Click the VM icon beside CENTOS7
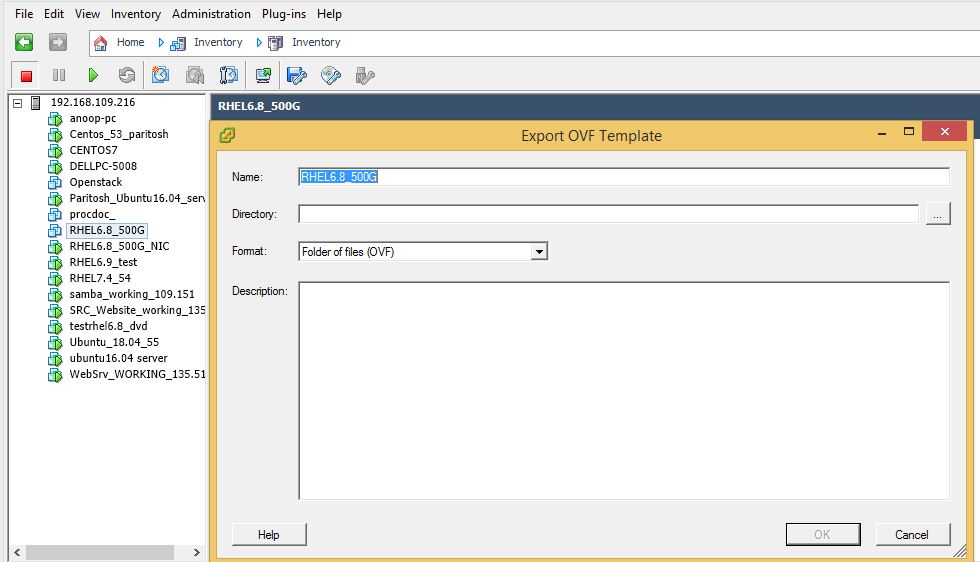The width and height of the screenshot is (980, 562). 55,151
